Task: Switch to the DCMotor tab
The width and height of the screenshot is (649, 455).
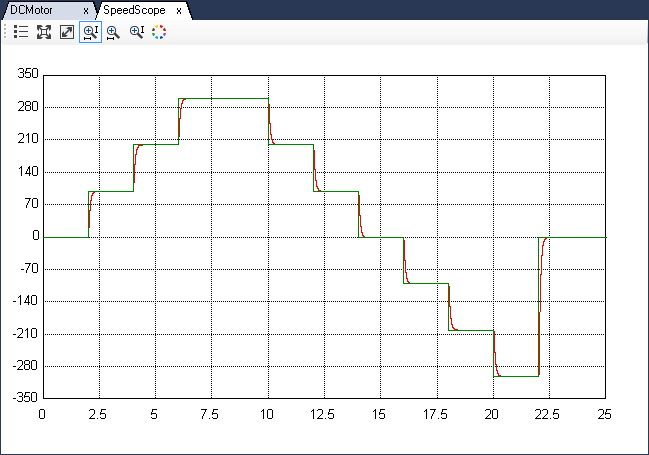Action: (x=31, y=10)
